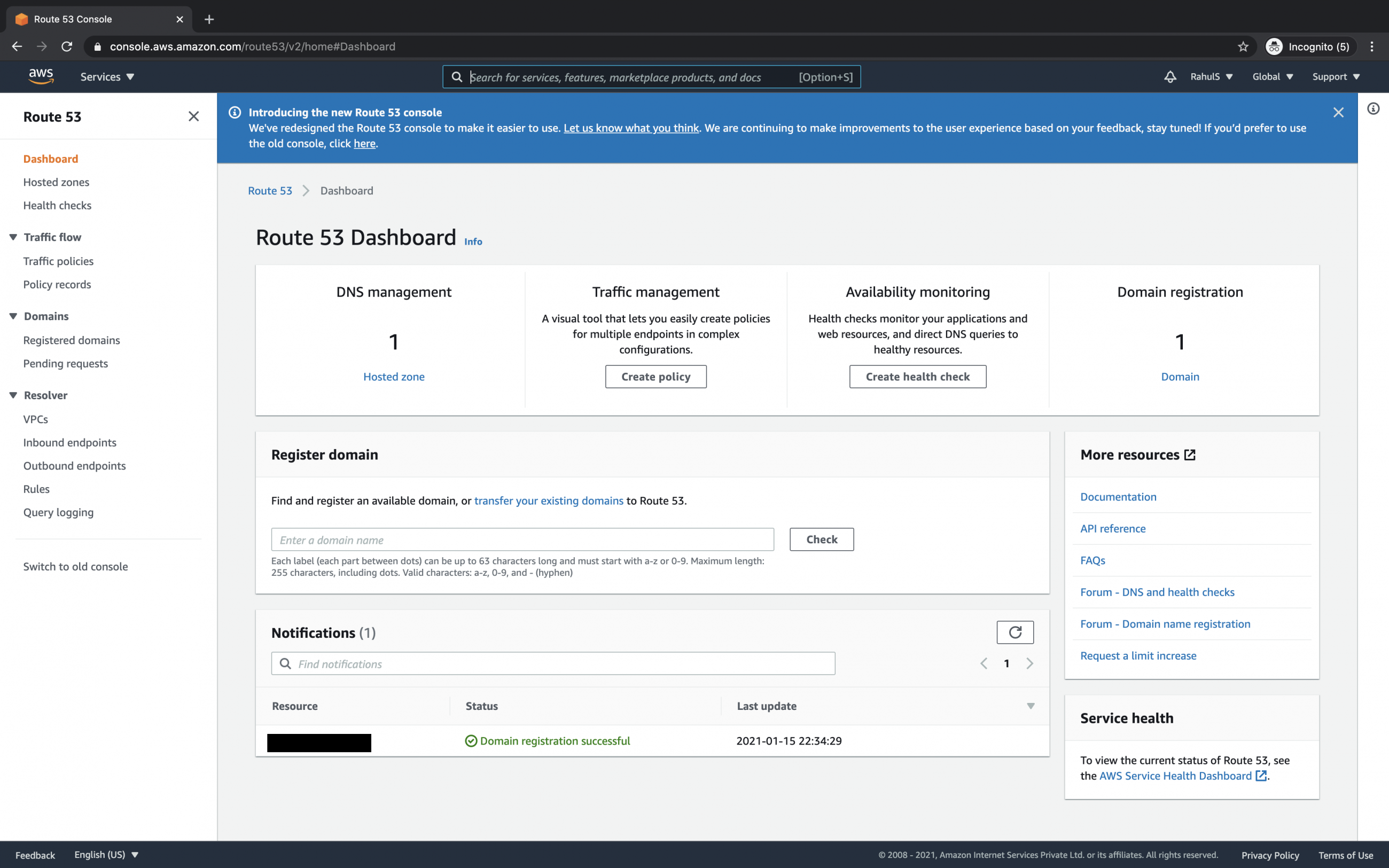Click the magnifier icon in the services search bar
The width and height of the screenshot is (1389, 868).
pos(457,76)
